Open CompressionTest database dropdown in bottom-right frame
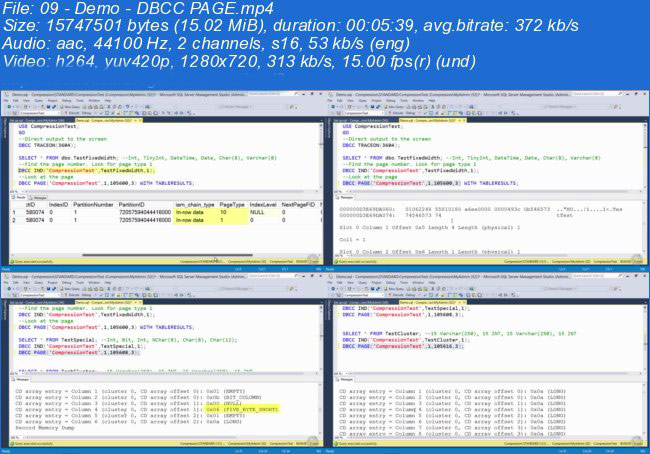 (x=364, y=295)
